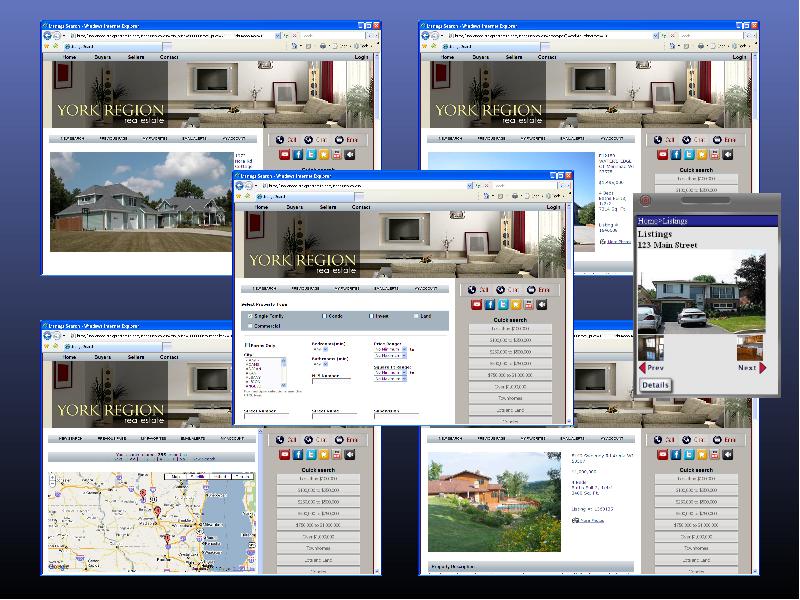Click Print icon in top-left window toolbar
800x600 pixels.
pos(322,46)
